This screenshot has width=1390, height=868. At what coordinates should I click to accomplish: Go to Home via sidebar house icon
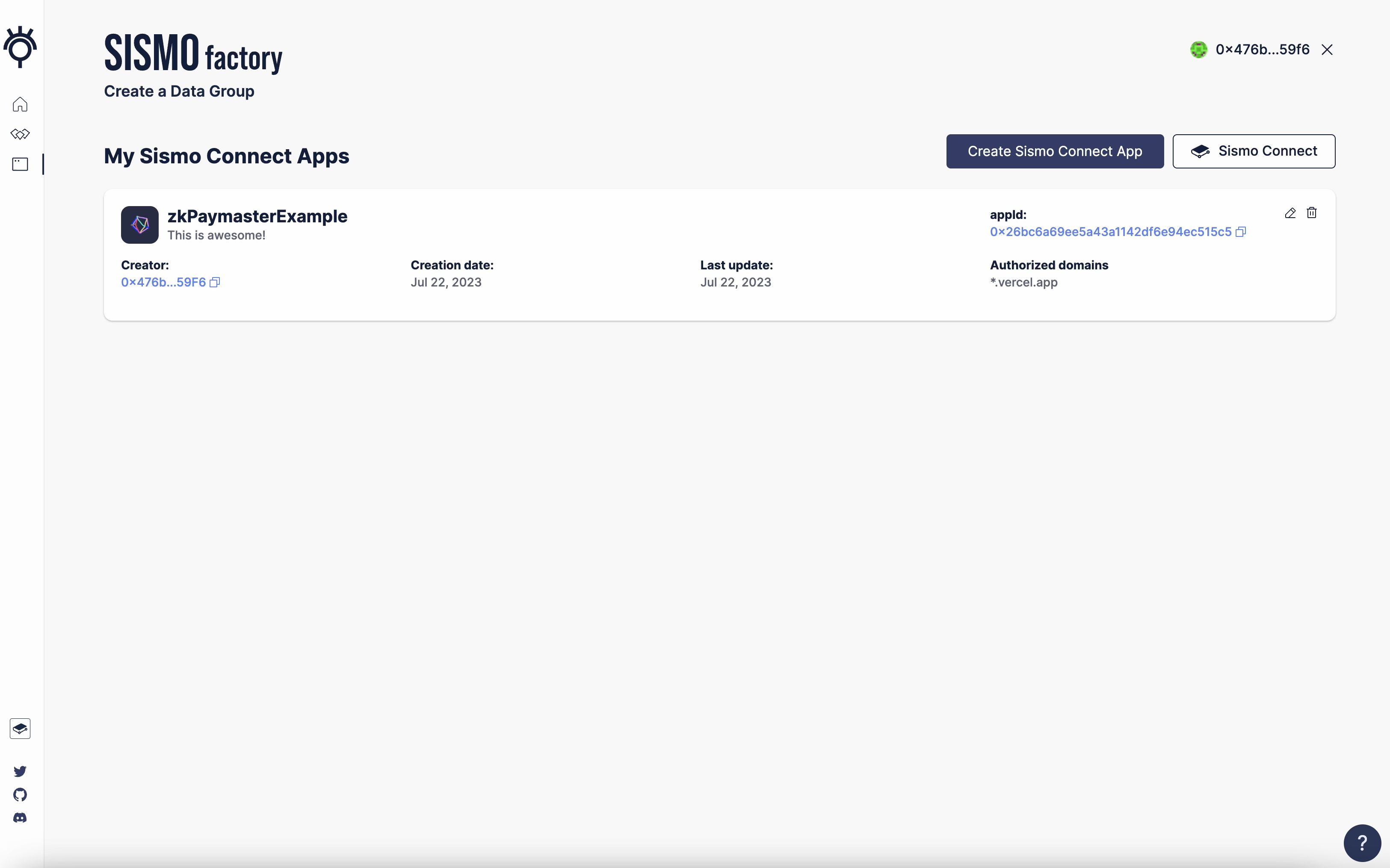pos(20,104)
